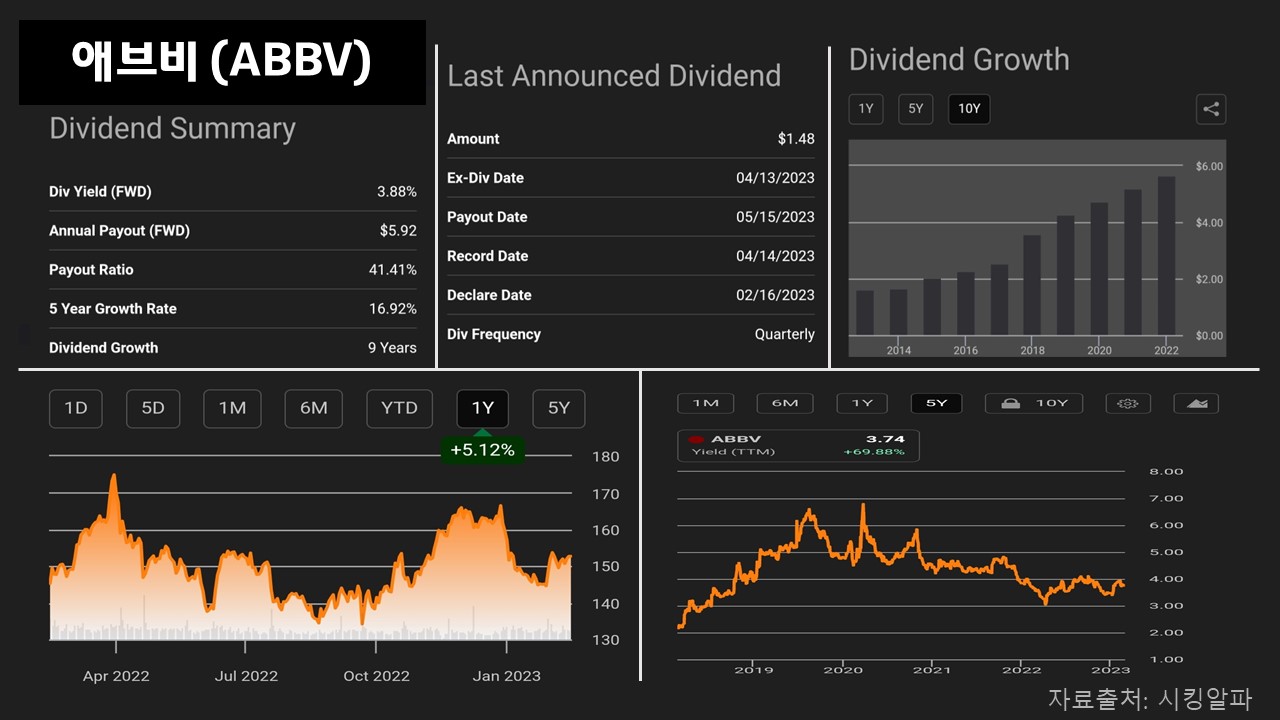Select 6M range on yield chart
The height and width of the screenshot is (720, 1280).
785,403
